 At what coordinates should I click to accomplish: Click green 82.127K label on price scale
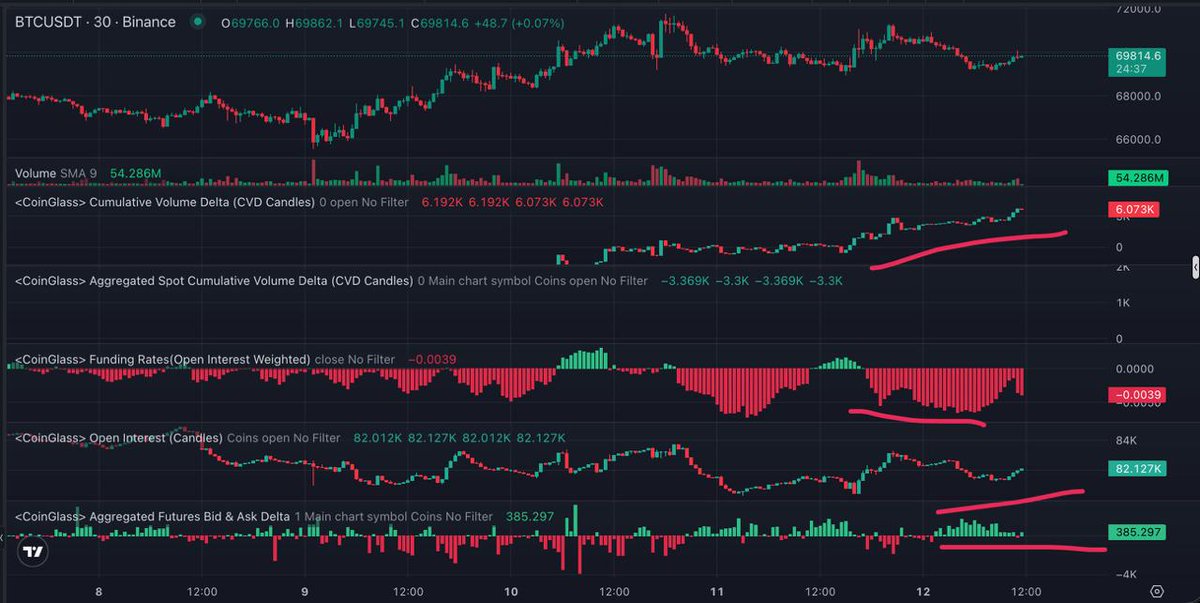click(x=1139, y=468)
